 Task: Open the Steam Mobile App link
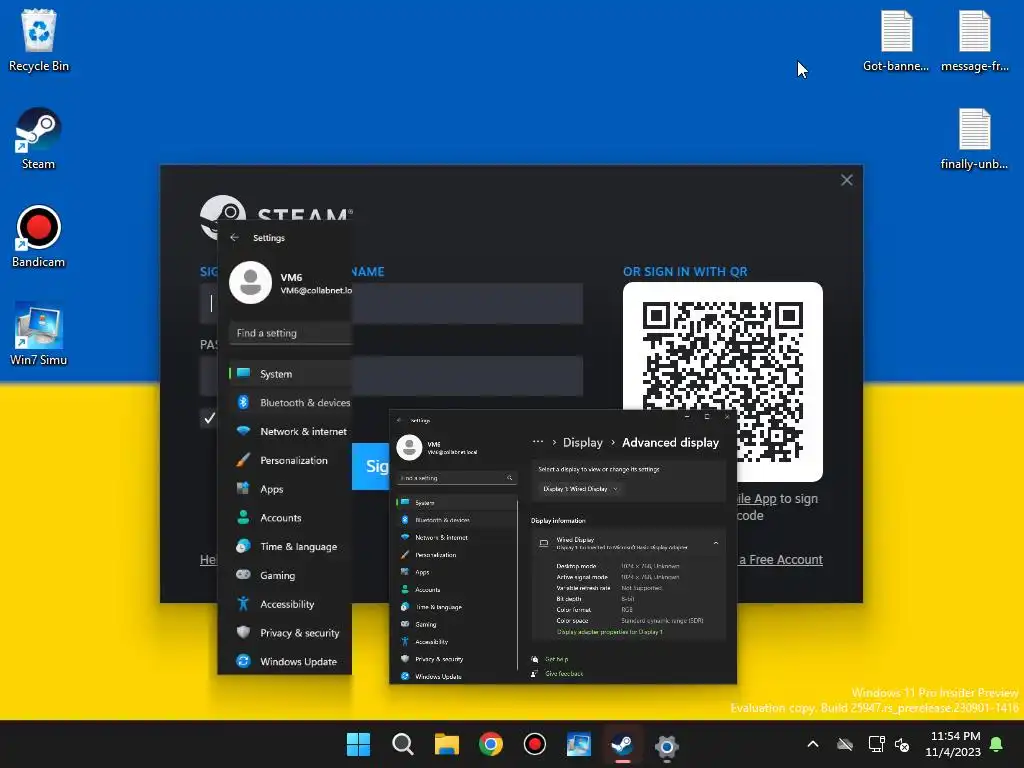pos(757,499)
